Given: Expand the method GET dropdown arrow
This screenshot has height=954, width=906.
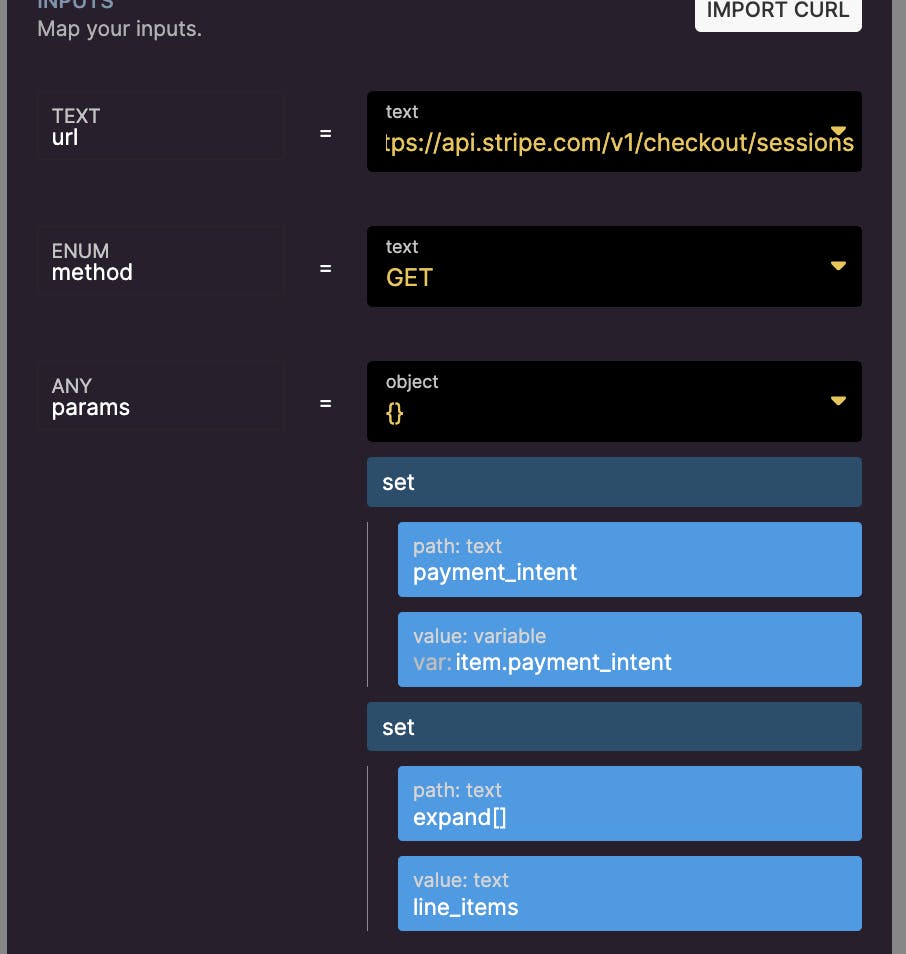Looking at the screenshot, I should tap(838, 266).
